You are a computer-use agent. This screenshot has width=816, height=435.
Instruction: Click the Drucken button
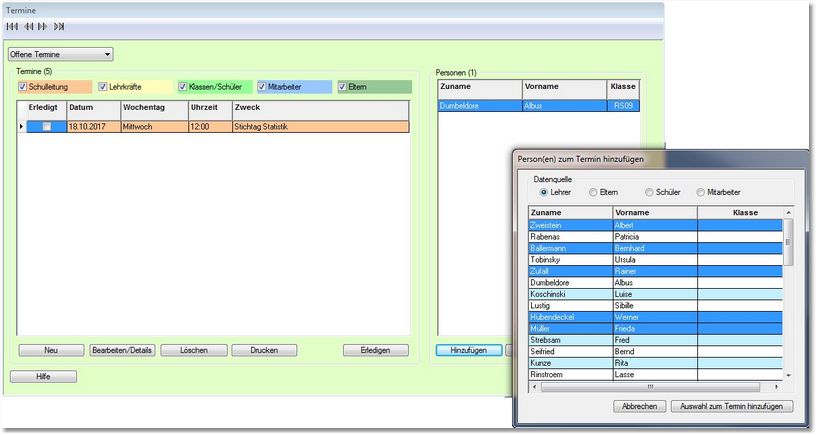(x=264, y=351)
